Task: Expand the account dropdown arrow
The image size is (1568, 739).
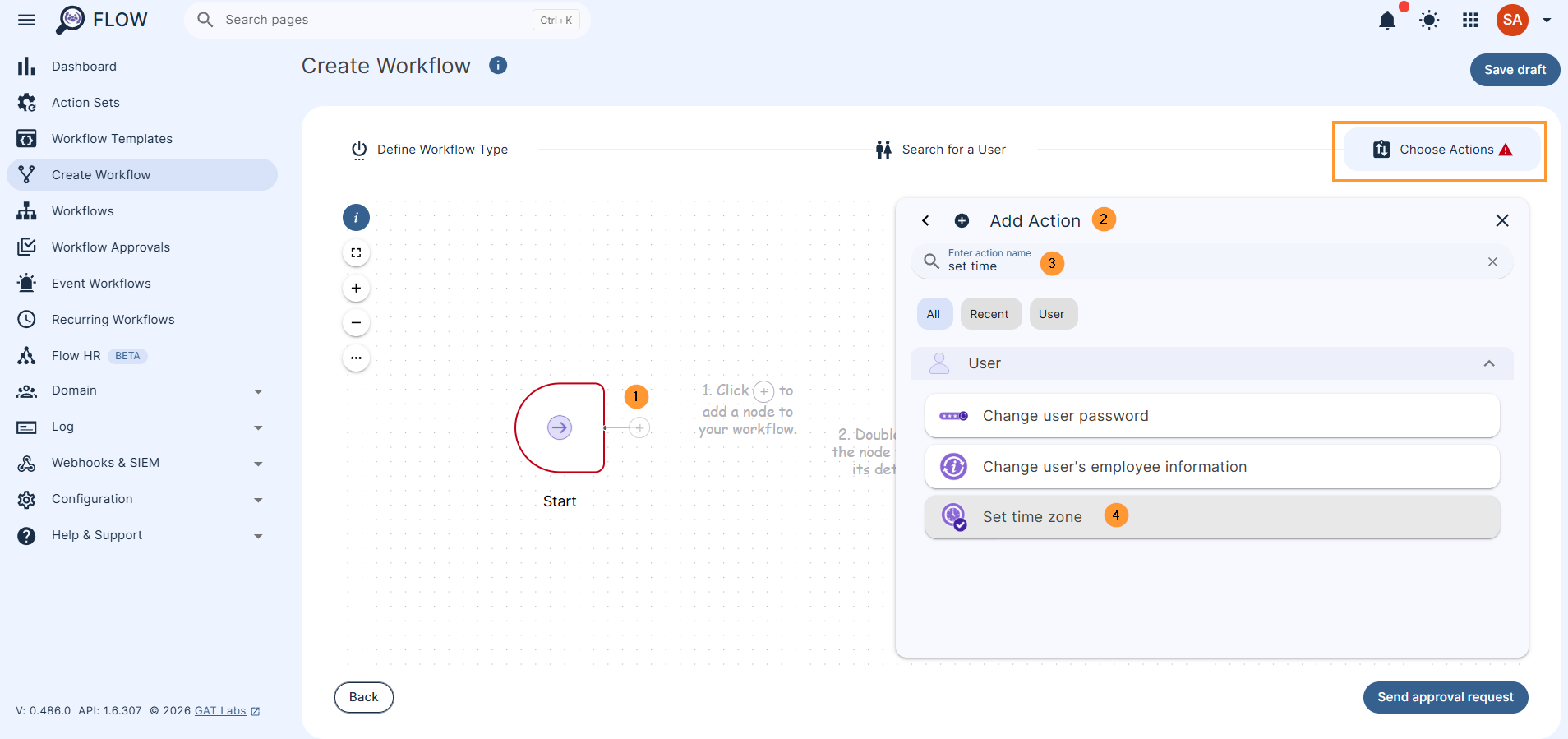Action: point(1547,21)
